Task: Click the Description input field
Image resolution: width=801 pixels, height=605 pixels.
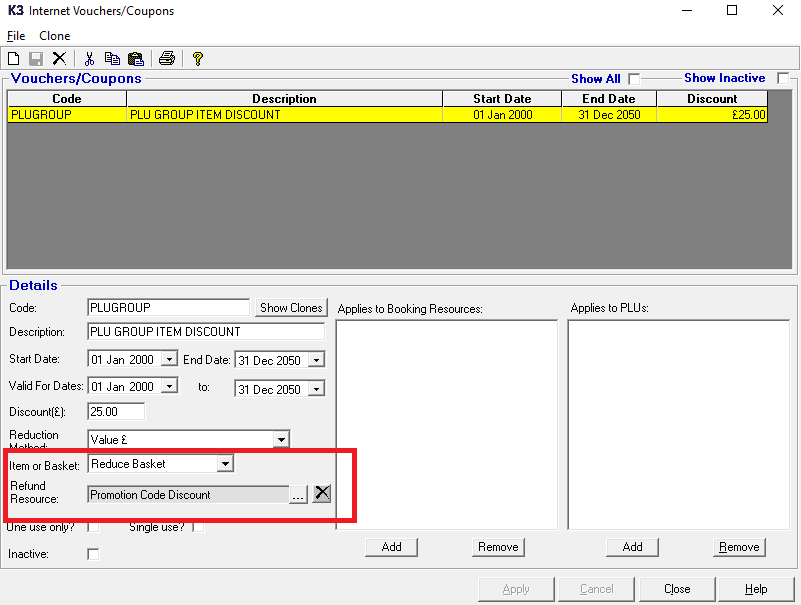Action: click(x=206, y=332)
